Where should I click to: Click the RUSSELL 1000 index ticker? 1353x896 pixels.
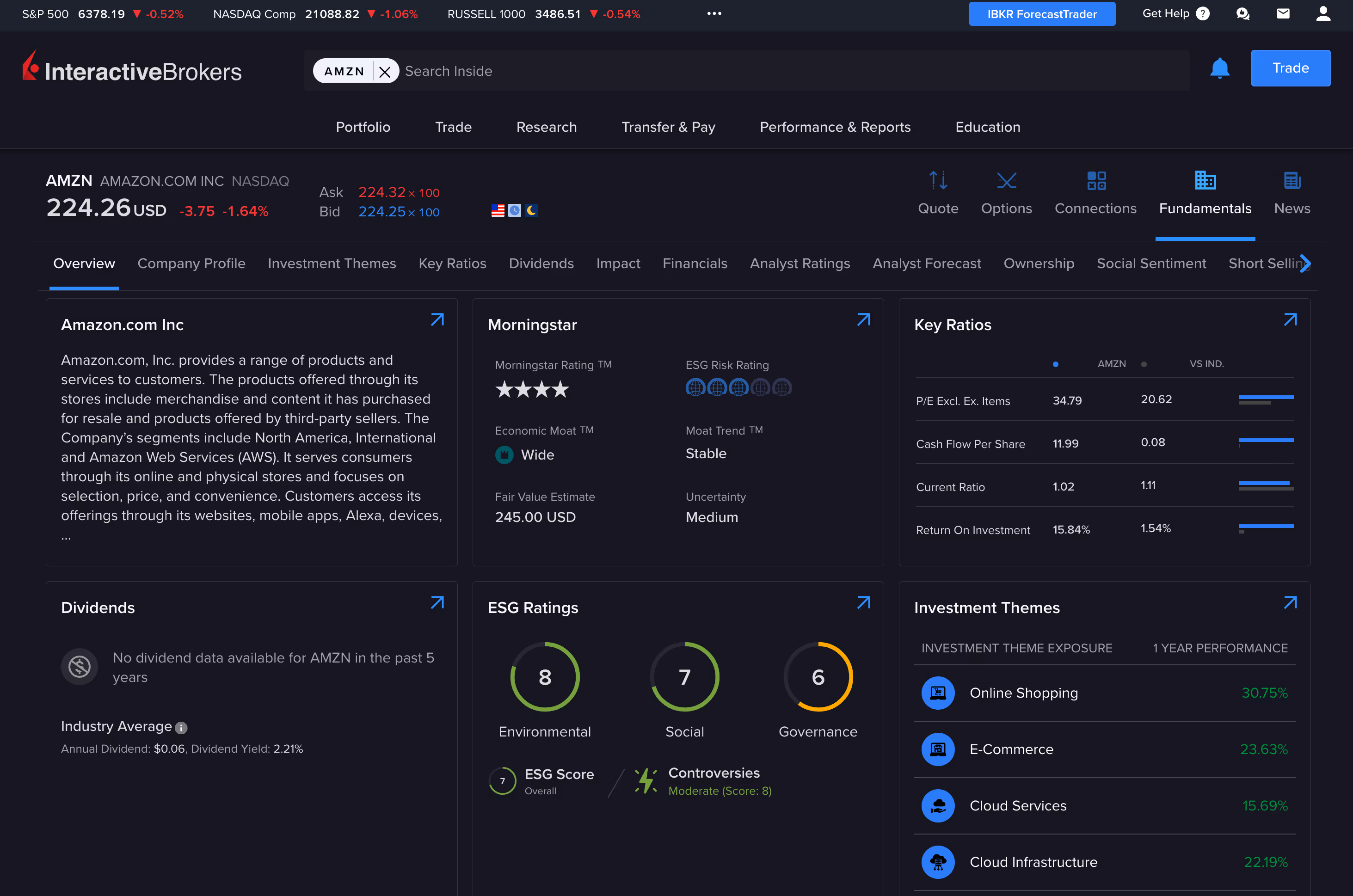click(543, 14)
